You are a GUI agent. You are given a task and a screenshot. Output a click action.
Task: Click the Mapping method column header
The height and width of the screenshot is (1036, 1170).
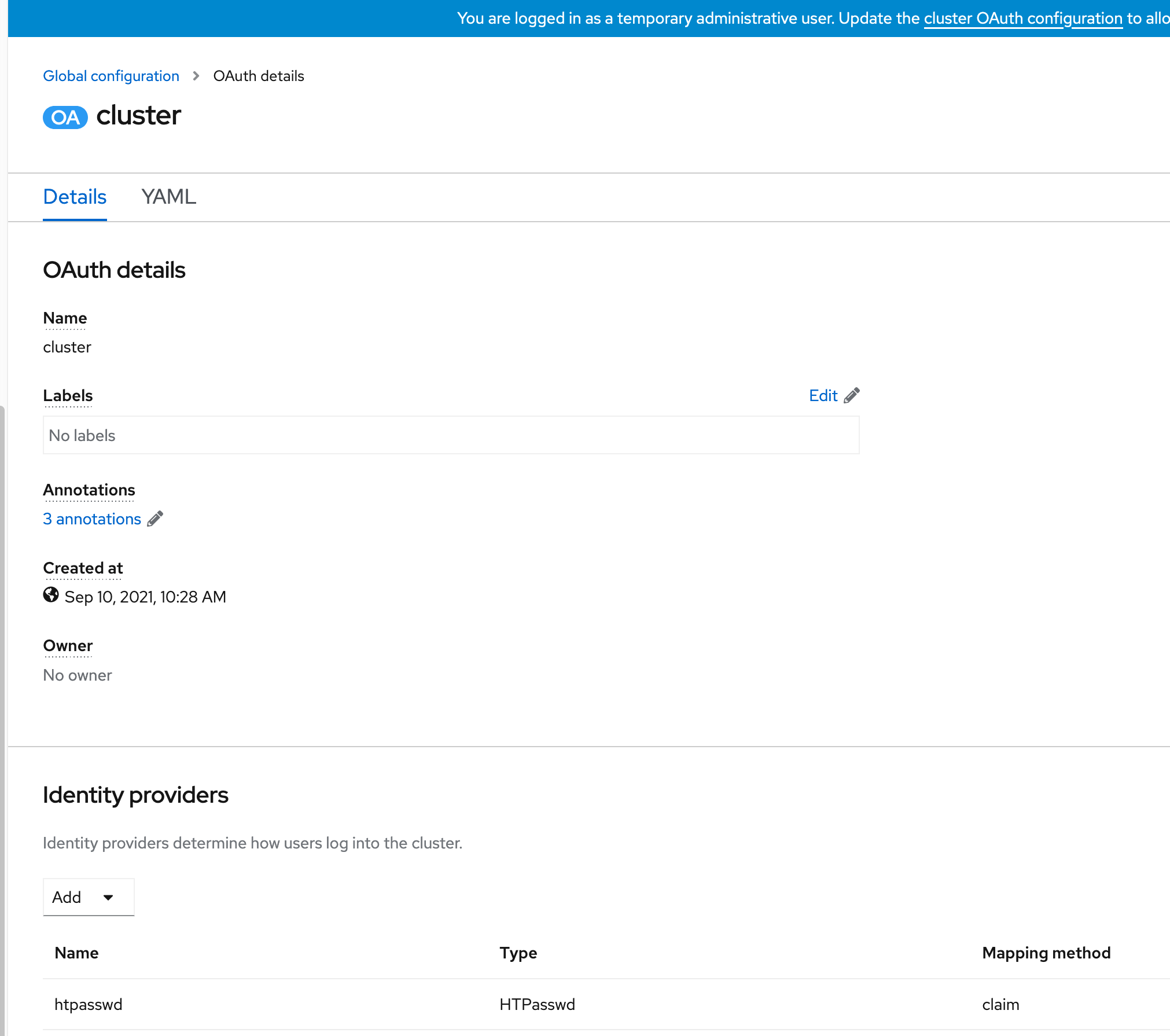(x=1046, y=953)
